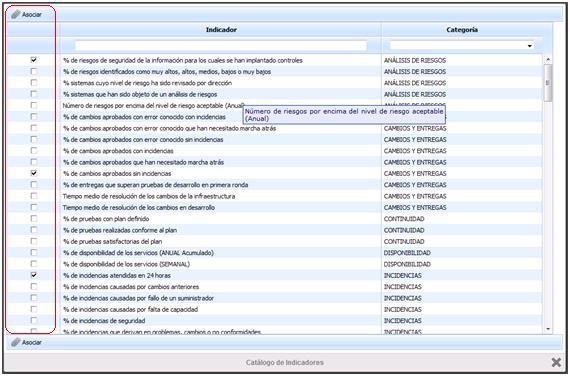
Task: Uncheck '% de cambios aprobados sin incidencias'
Action: click(34, 173)
